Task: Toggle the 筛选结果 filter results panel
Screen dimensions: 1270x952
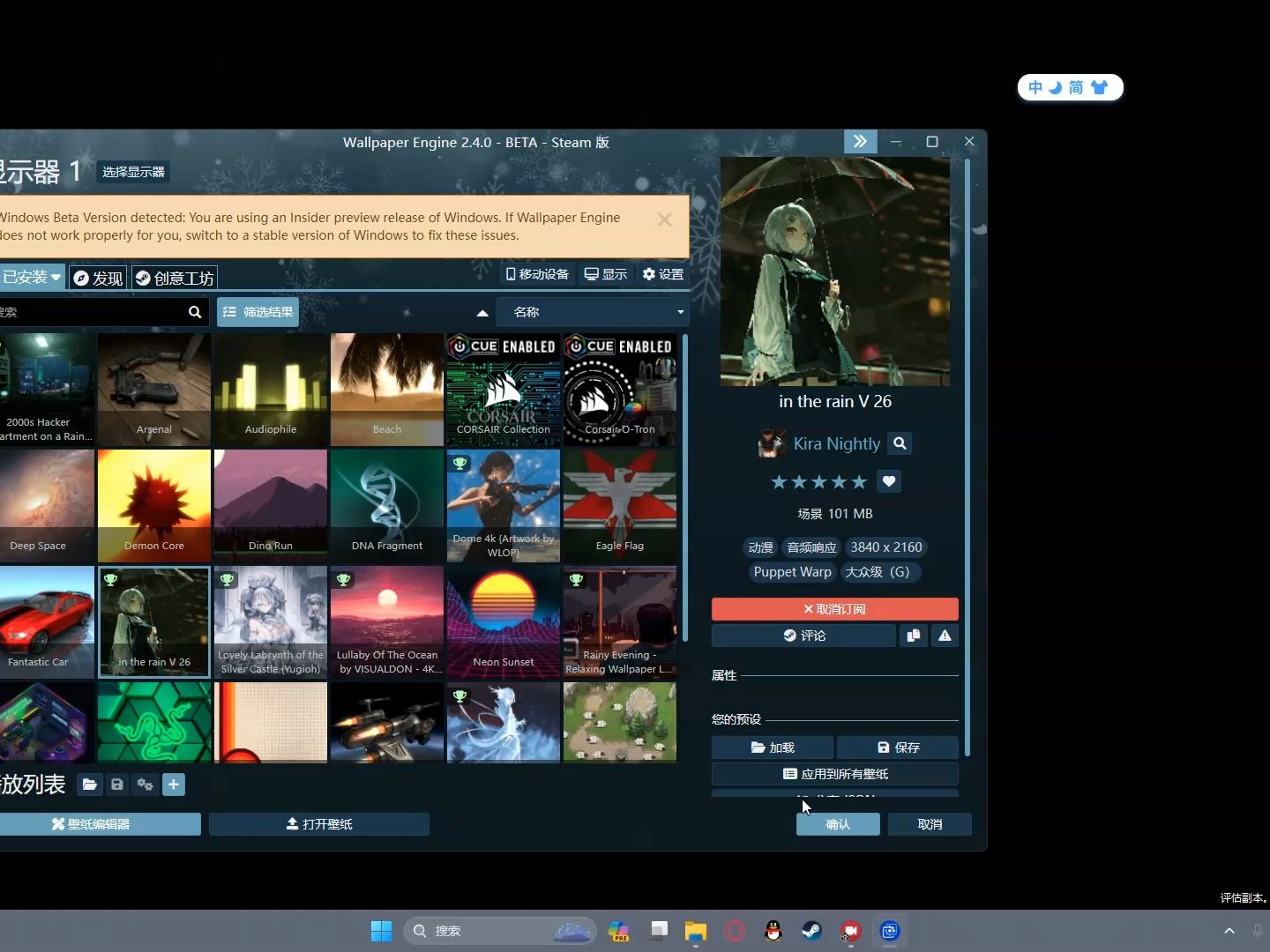Action: [x=258, y=311]
